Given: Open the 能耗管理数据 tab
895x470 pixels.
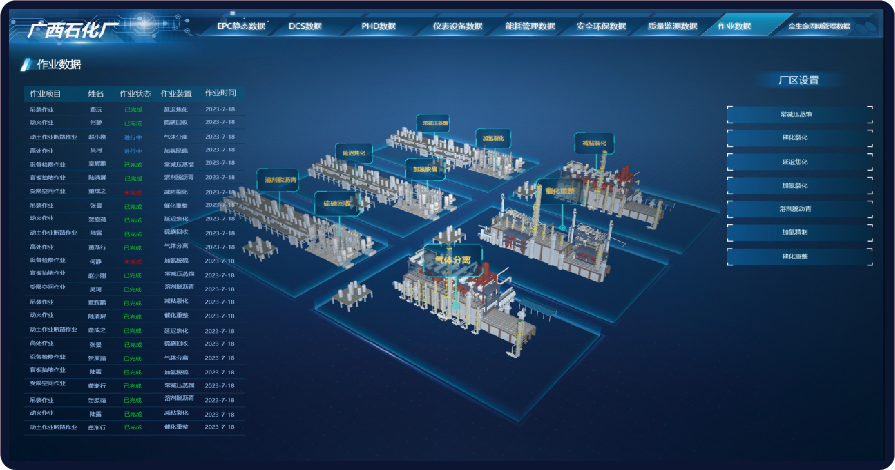Looking at the screenshot, I should click(x=530, y=26).
